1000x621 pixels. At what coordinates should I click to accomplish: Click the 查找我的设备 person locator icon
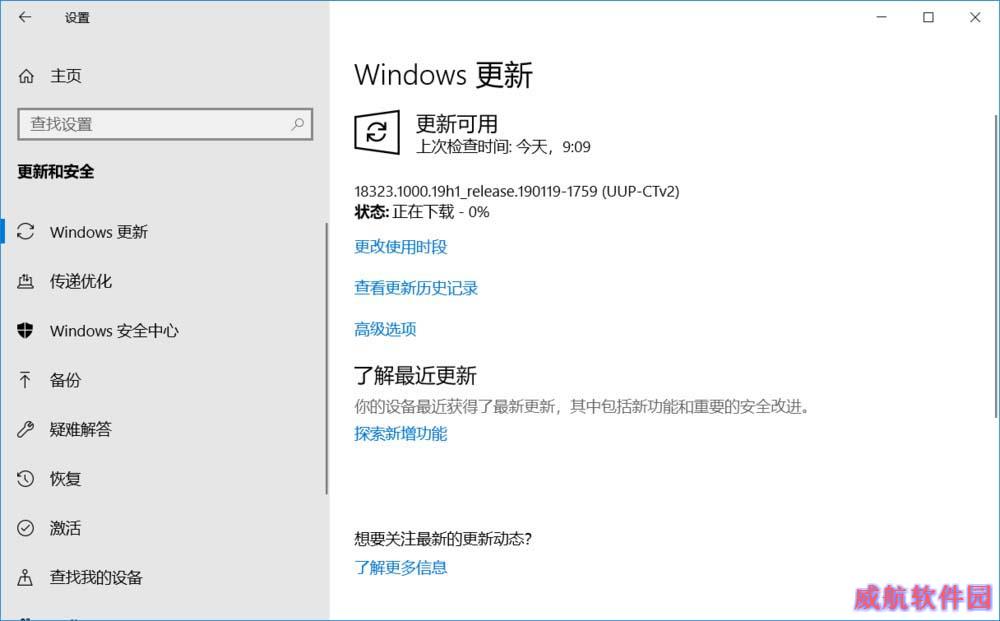tap(26, 578)
